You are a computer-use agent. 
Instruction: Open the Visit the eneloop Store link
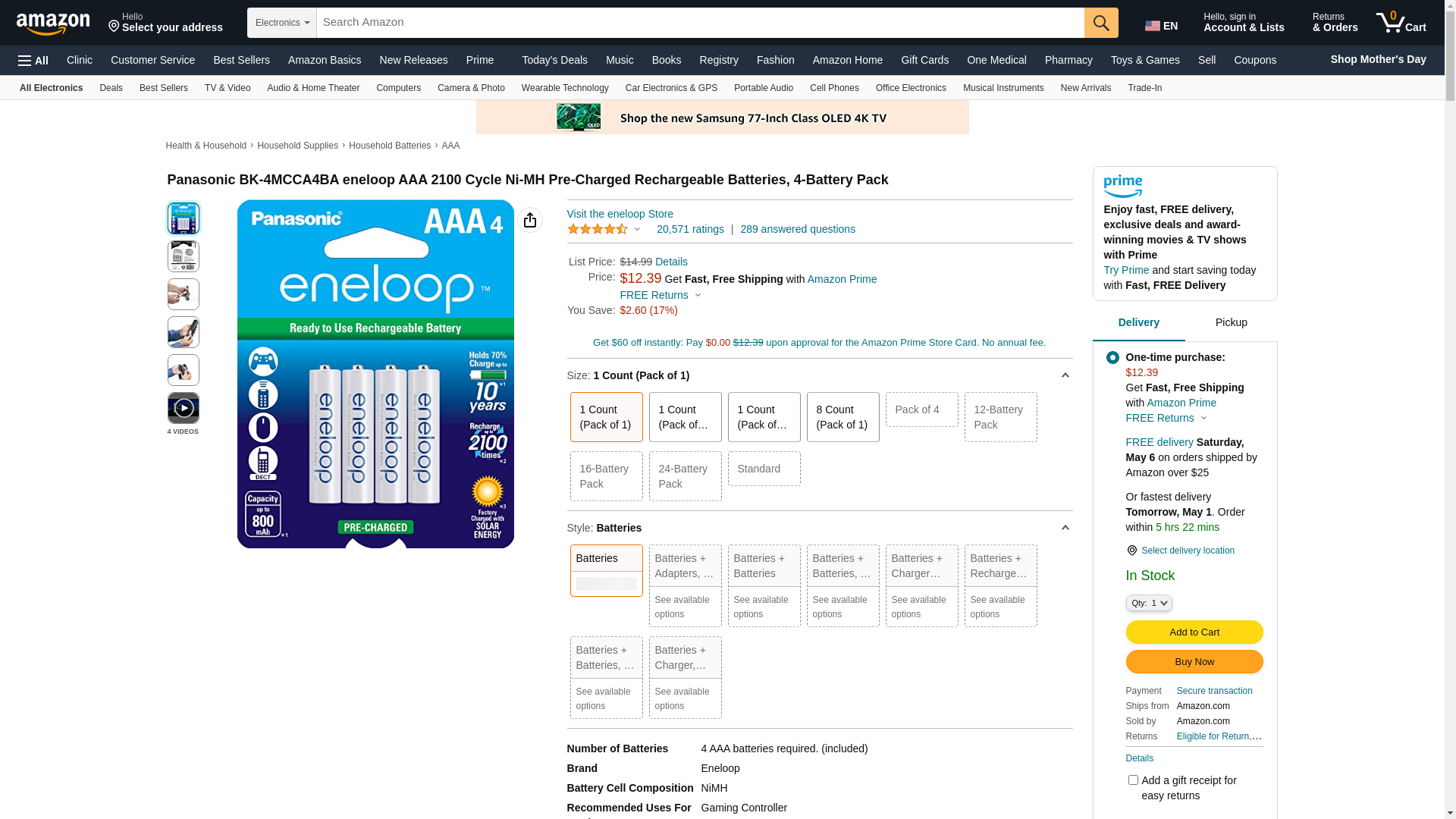[620, 214]
